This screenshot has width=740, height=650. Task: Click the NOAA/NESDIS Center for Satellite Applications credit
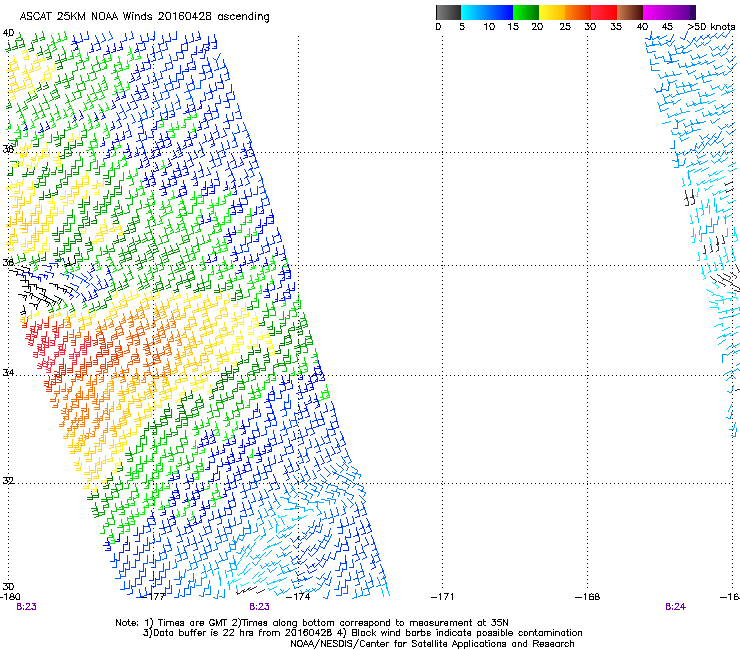tap(432, 644)
